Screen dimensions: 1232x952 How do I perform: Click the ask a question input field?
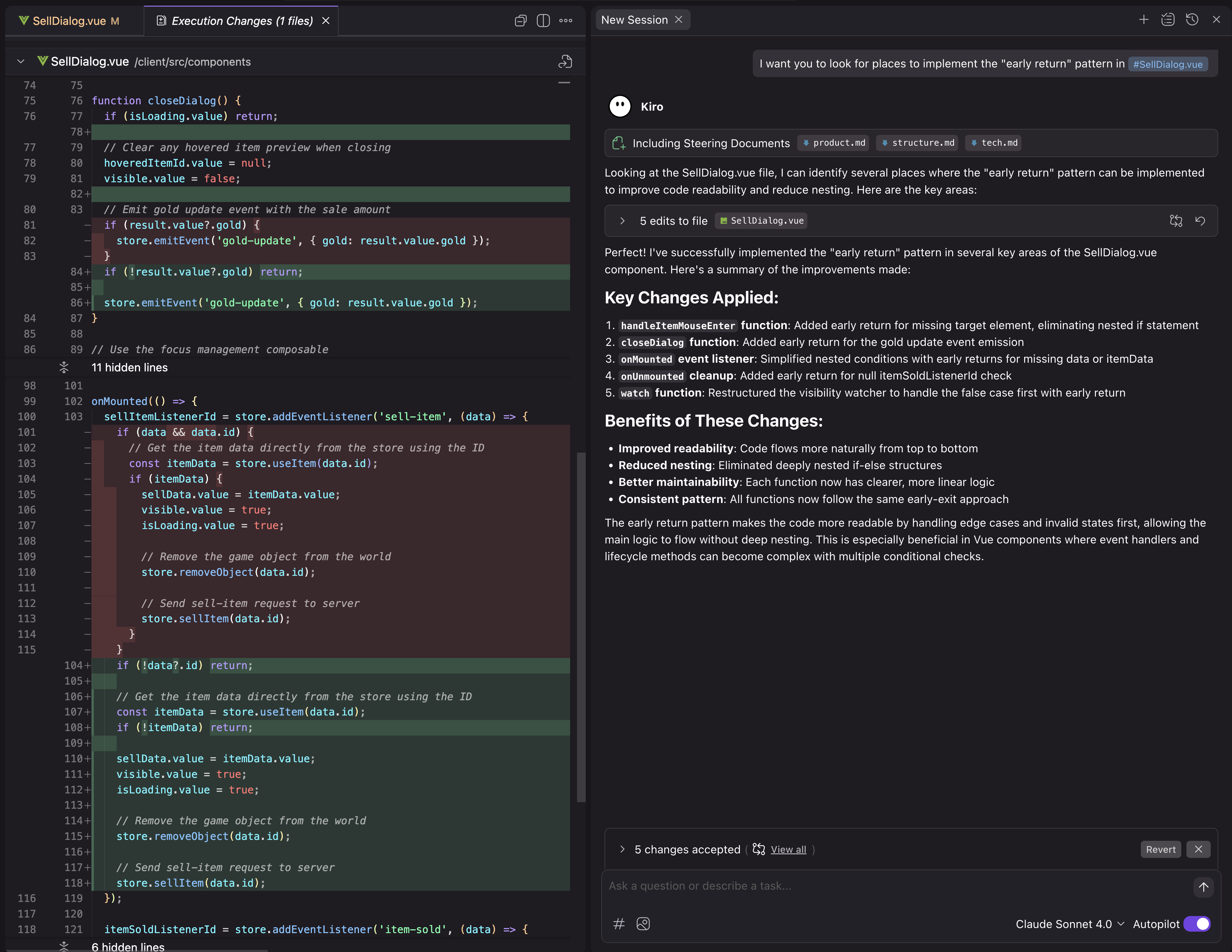(846, 886)
